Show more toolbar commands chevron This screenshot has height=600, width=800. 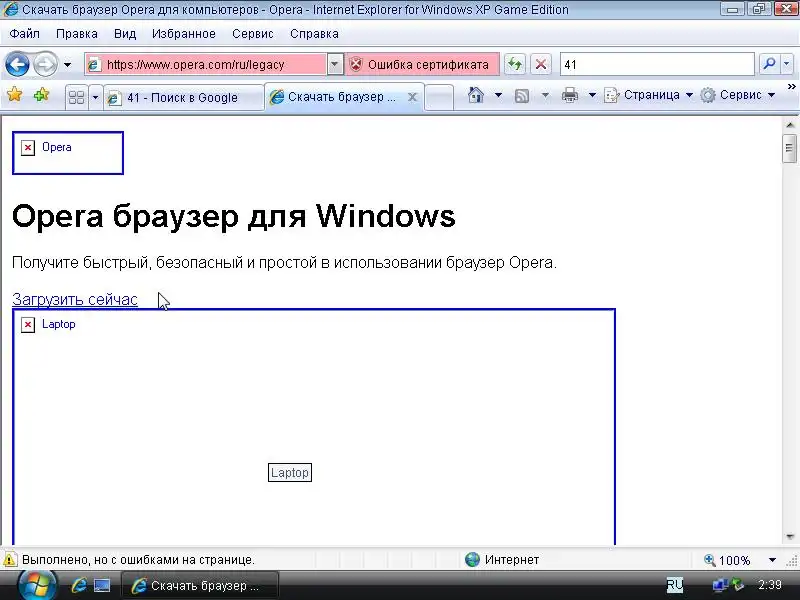pos(791,87)
